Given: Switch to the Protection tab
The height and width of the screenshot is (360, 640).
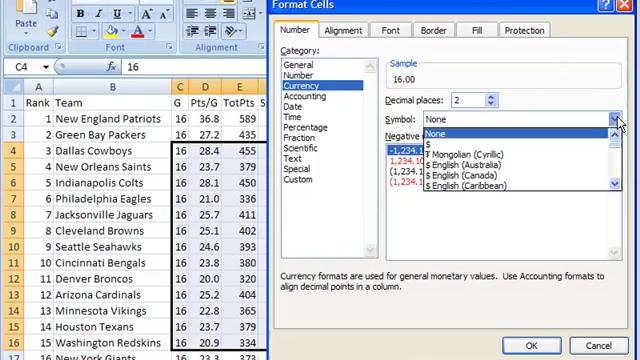Looking at the screenshot, I should point(524,31).
